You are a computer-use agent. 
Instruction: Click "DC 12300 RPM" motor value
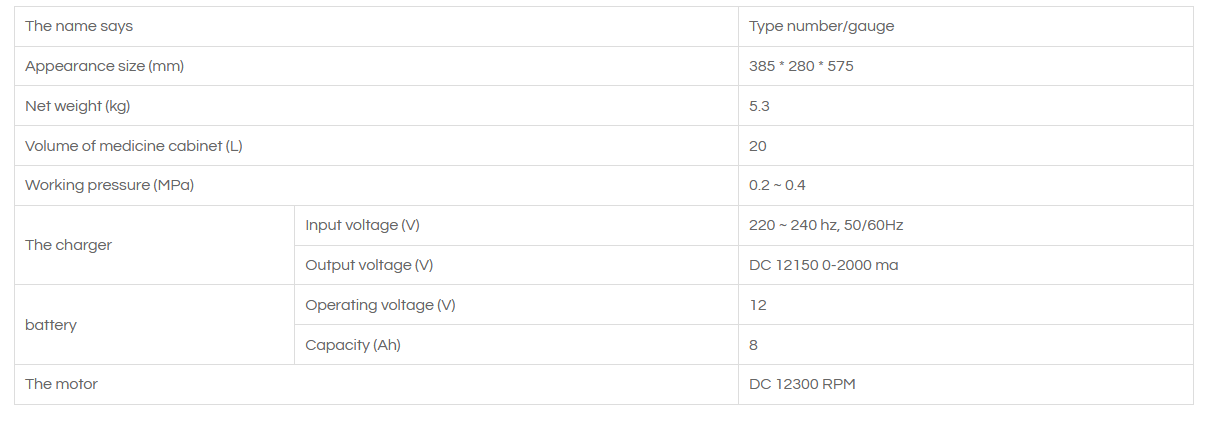(802, 384)
